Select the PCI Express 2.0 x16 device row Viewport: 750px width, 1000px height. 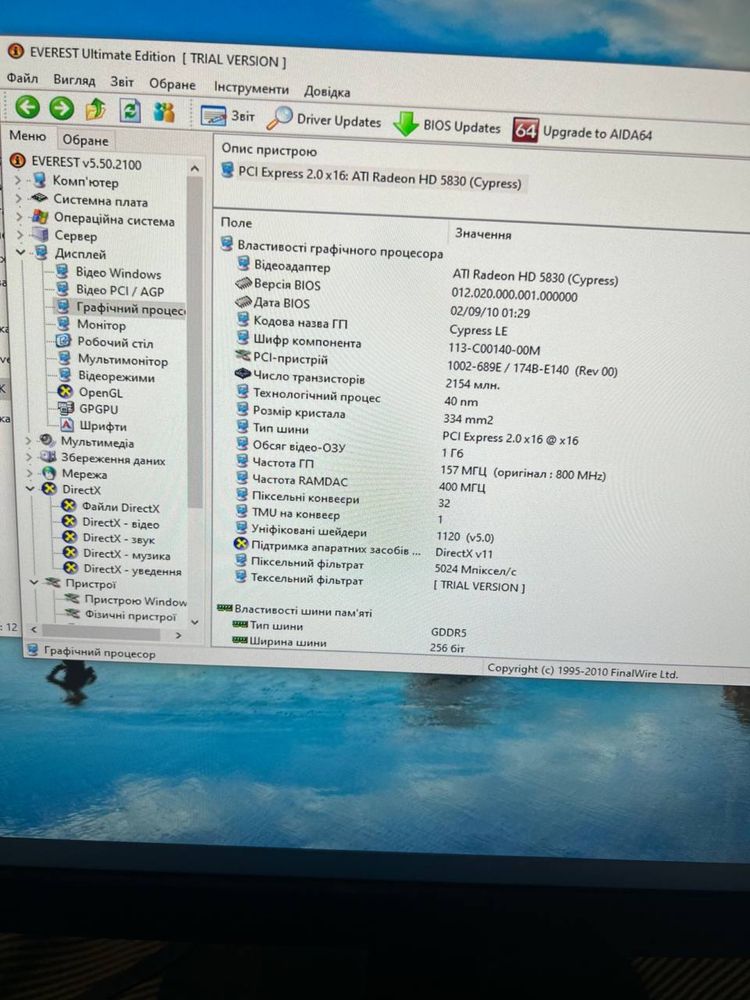[x=372, y=177]
